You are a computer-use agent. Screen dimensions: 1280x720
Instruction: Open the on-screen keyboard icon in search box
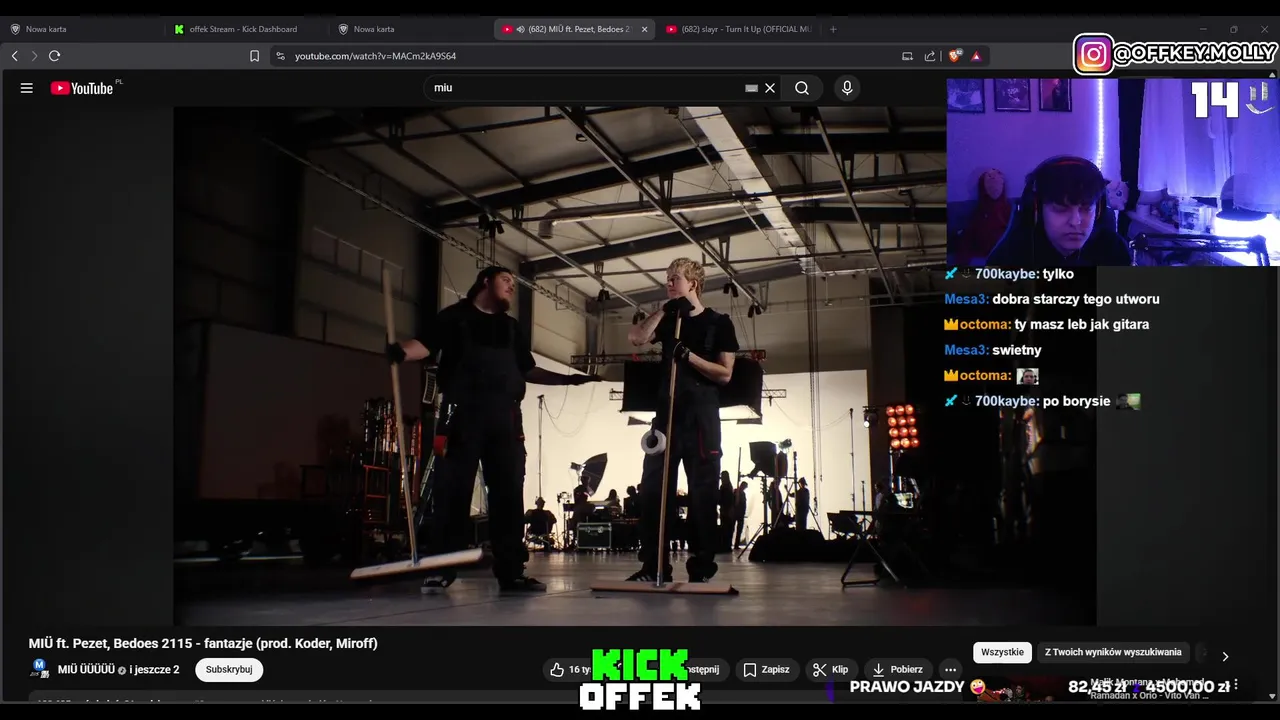751,88
